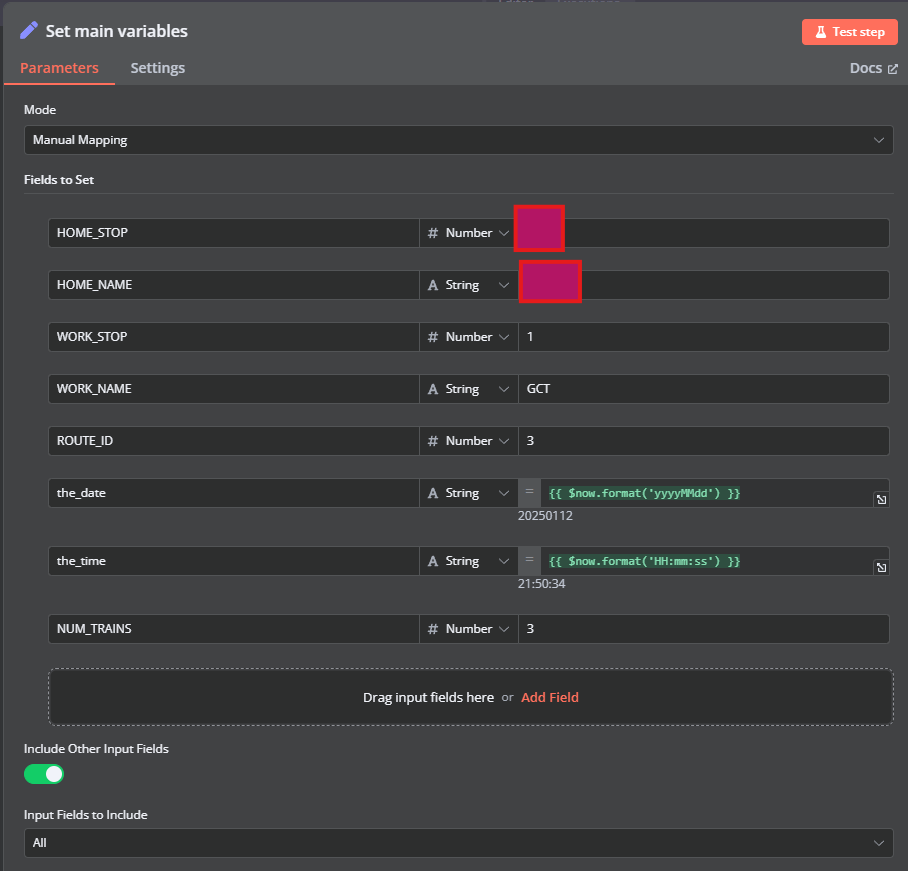Viewport: 908px width, 871px height.
Task: Click the WORK_STOP name input field
Action: [x=233, y=337]
